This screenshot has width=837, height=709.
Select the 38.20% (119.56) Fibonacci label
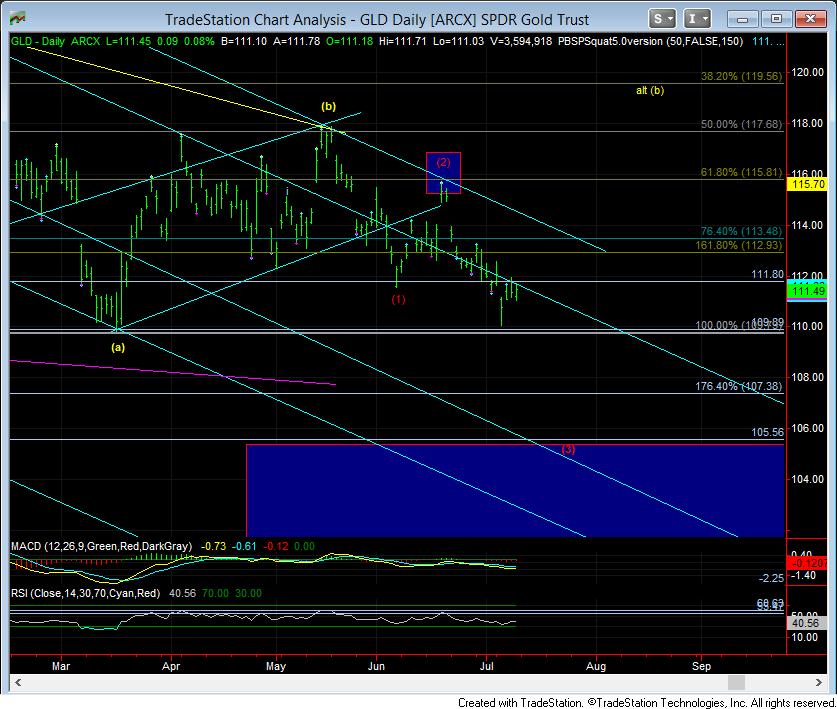tap(741, 76)
